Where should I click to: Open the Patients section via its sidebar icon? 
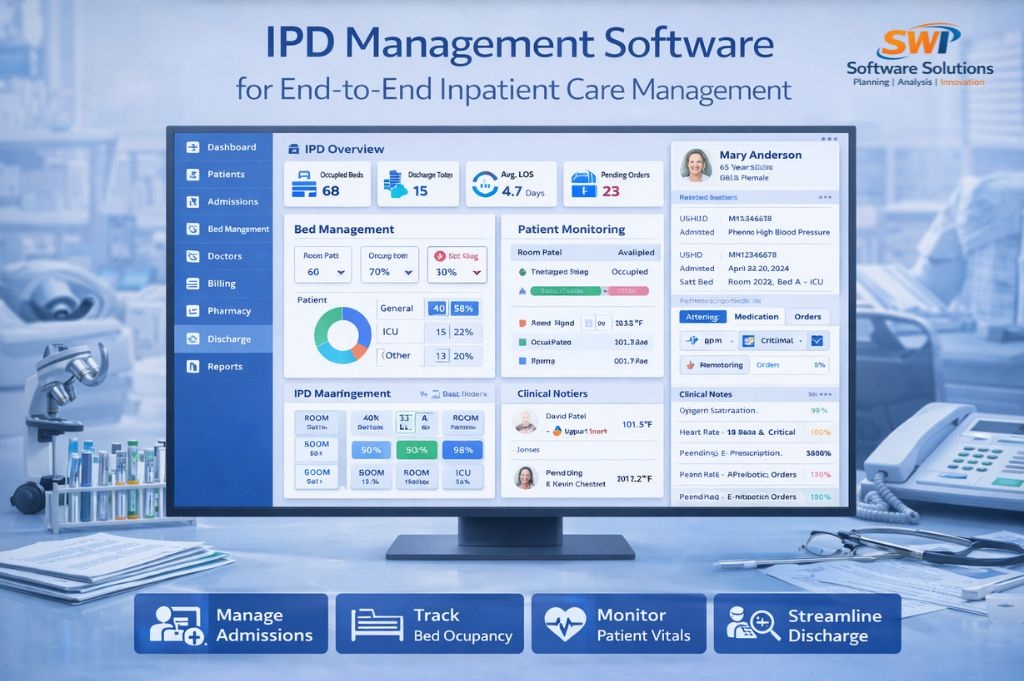[191, 174]
